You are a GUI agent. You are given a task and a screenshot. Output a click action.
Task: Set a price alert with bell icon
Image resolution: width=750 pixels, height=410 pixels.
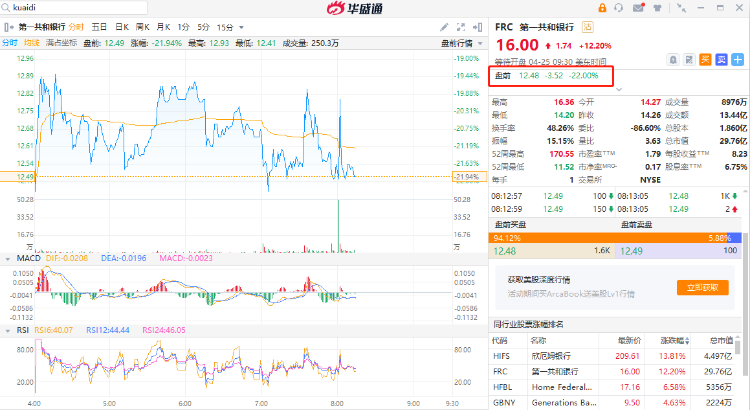(673, 60)
